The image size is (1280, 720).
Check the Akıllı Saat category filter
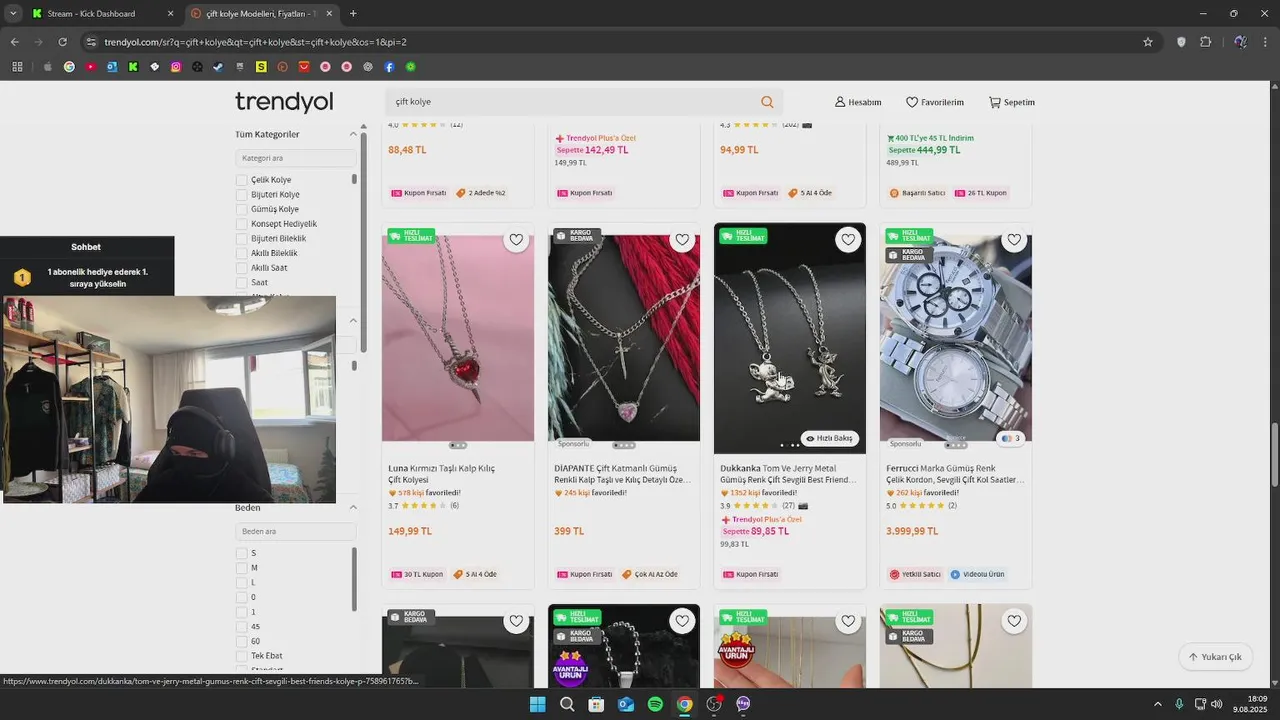pyautogui.click(x=241, y=268)
